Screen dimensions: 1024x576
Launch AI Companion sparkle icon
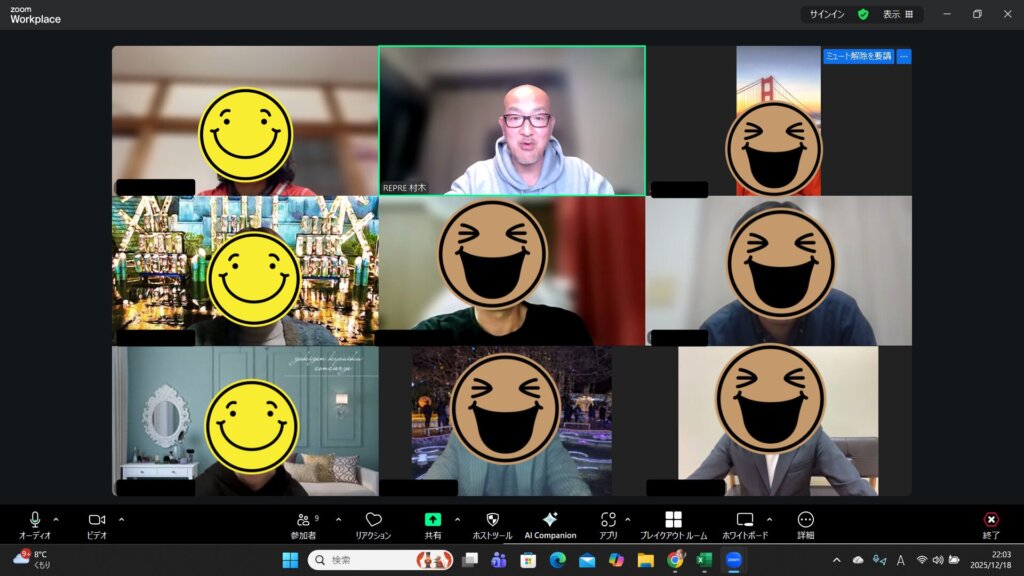[x=550, y=520]
